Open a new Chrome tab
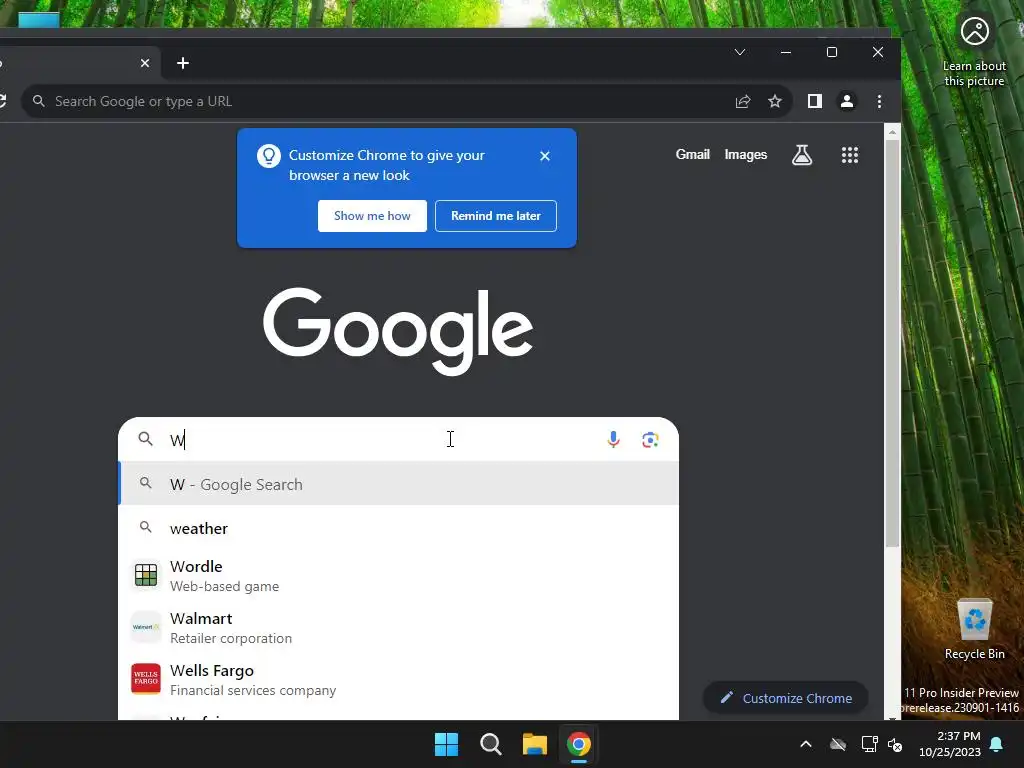 tap(183, 63)
